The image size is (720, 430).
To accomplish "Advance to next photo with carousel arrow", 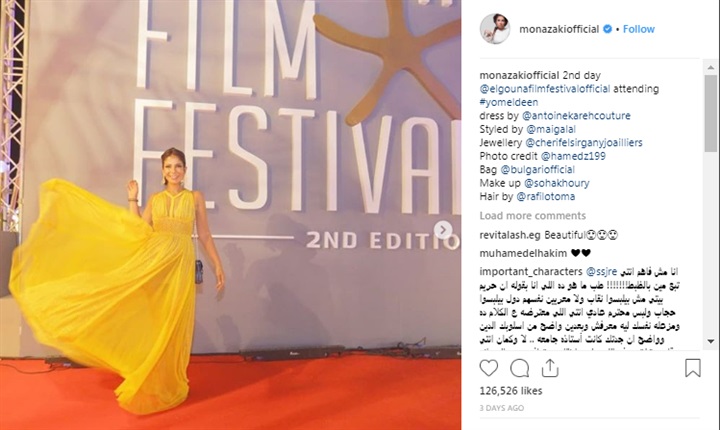I will click(443, 230).
